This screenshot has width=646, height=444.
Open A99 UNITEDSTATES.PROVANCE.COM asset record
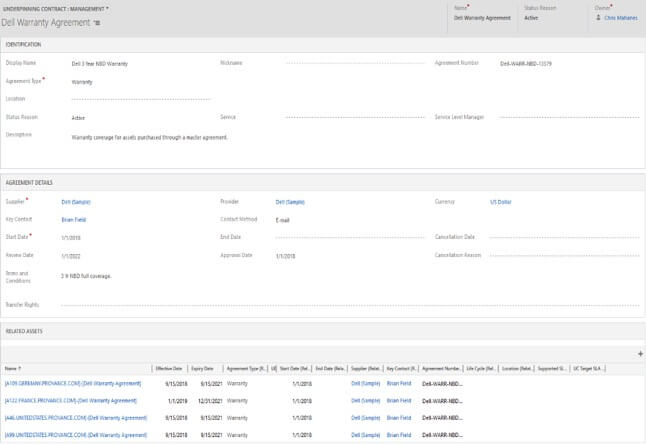pos(76,435)
